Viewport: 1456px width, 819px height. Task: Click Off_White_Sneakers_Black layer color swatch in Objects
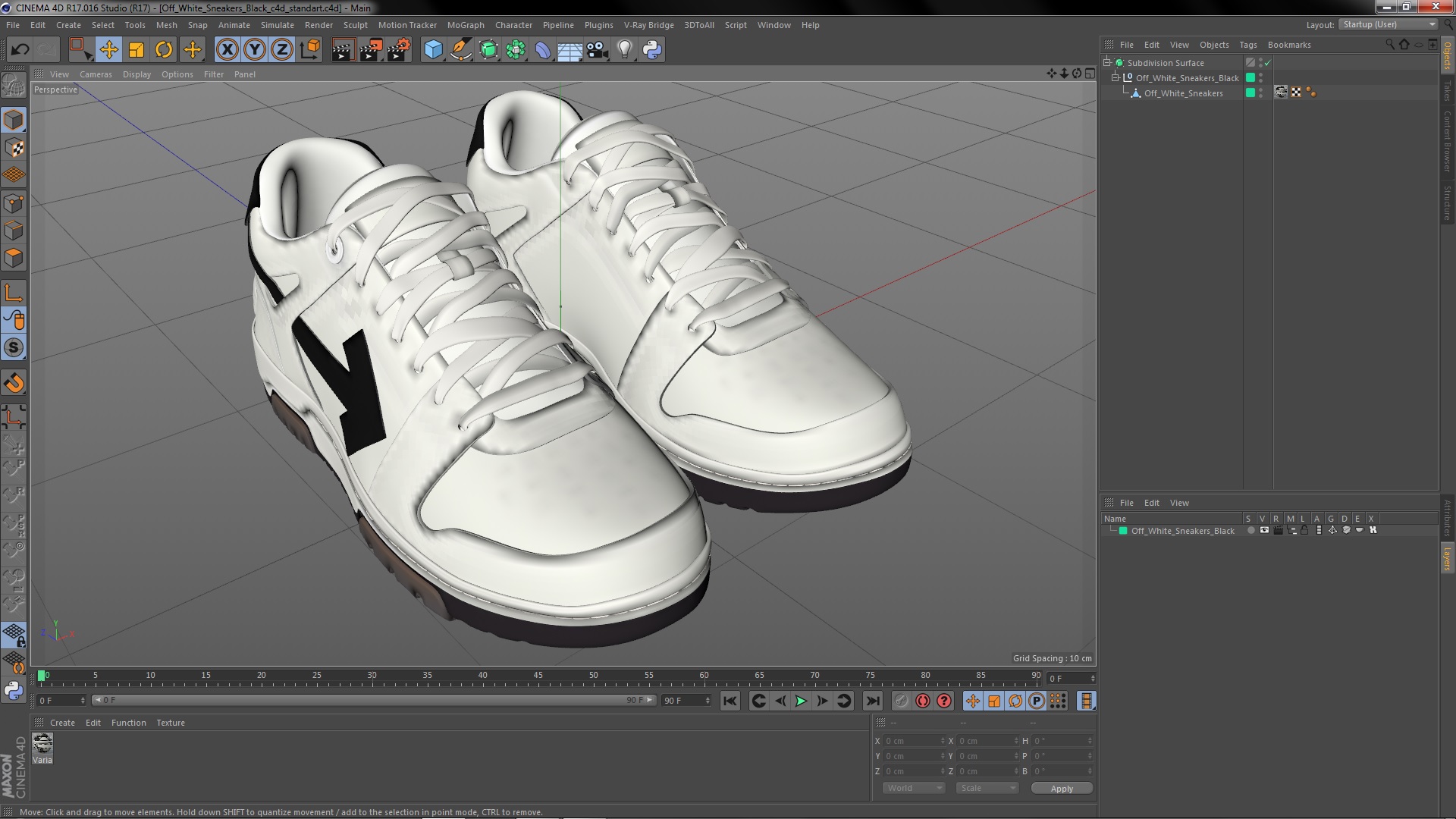(x=1250, y=77)
